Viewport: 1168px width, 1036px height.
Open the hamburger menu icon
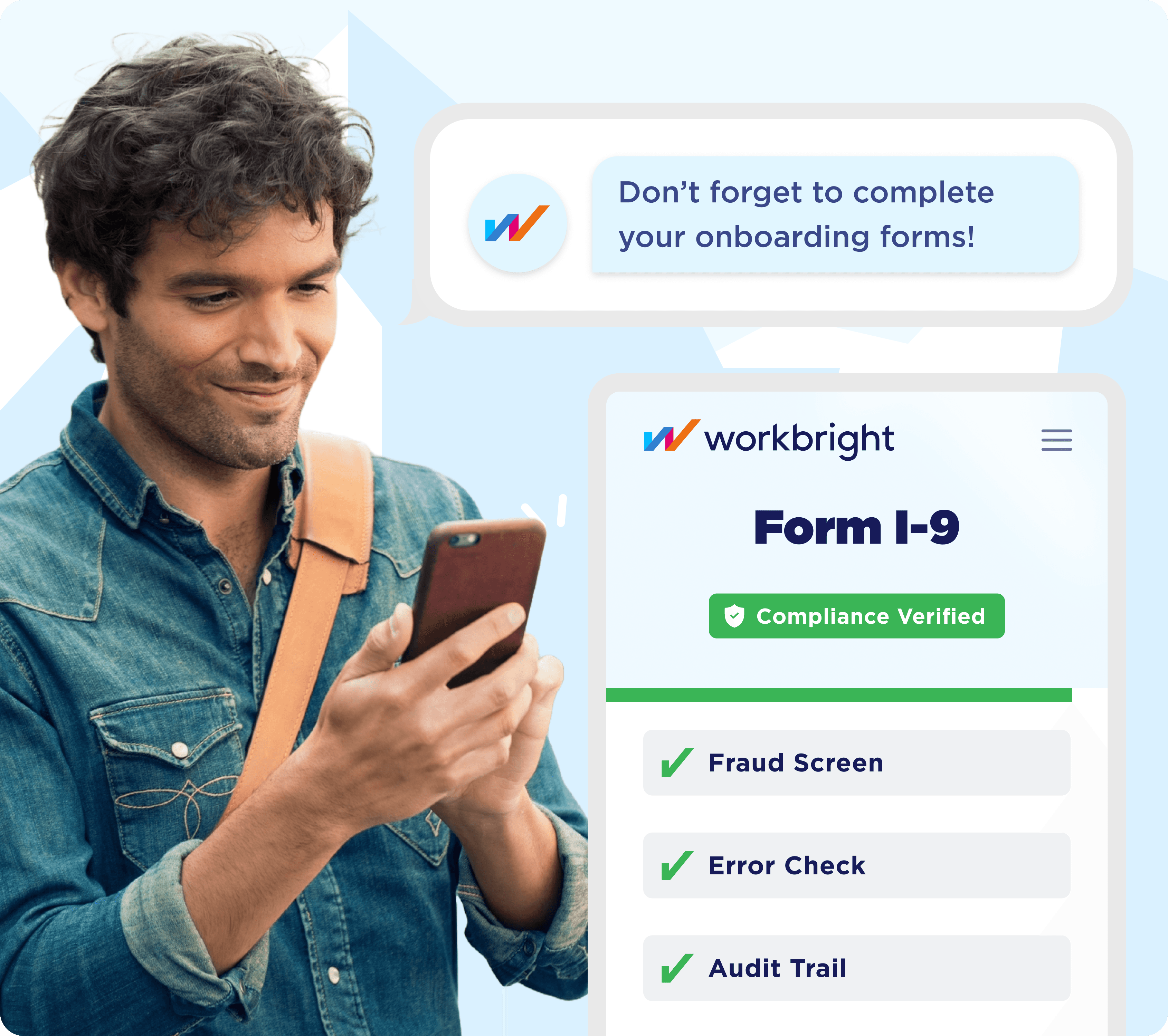pos(1056,440)
